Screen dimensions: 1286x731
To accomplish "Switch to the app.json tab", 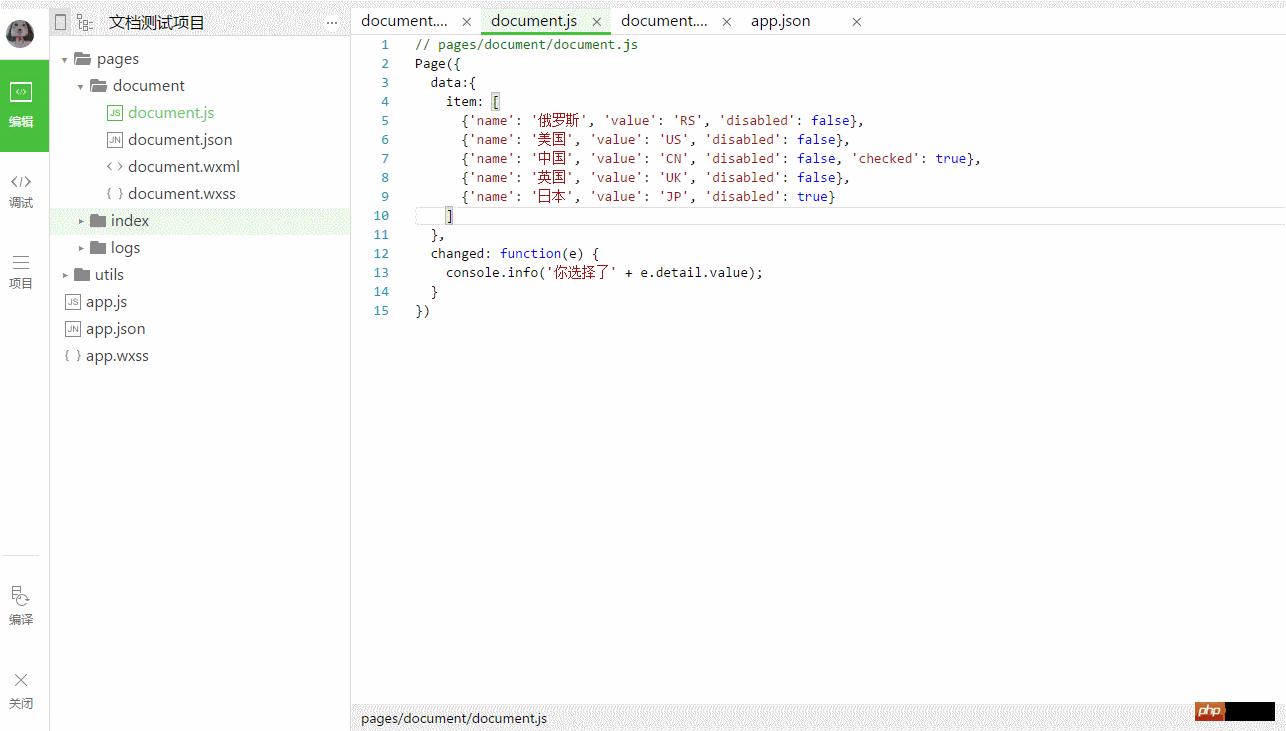I will (780, 21).
